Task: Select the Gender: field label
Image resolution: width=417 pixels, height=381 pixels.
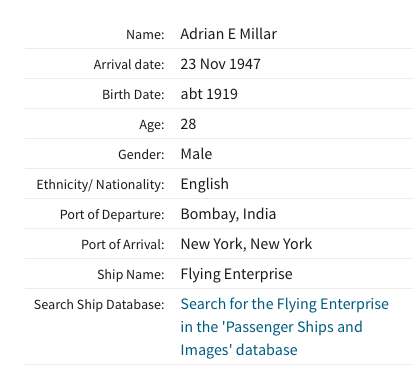Action: (x=141, y=154)
